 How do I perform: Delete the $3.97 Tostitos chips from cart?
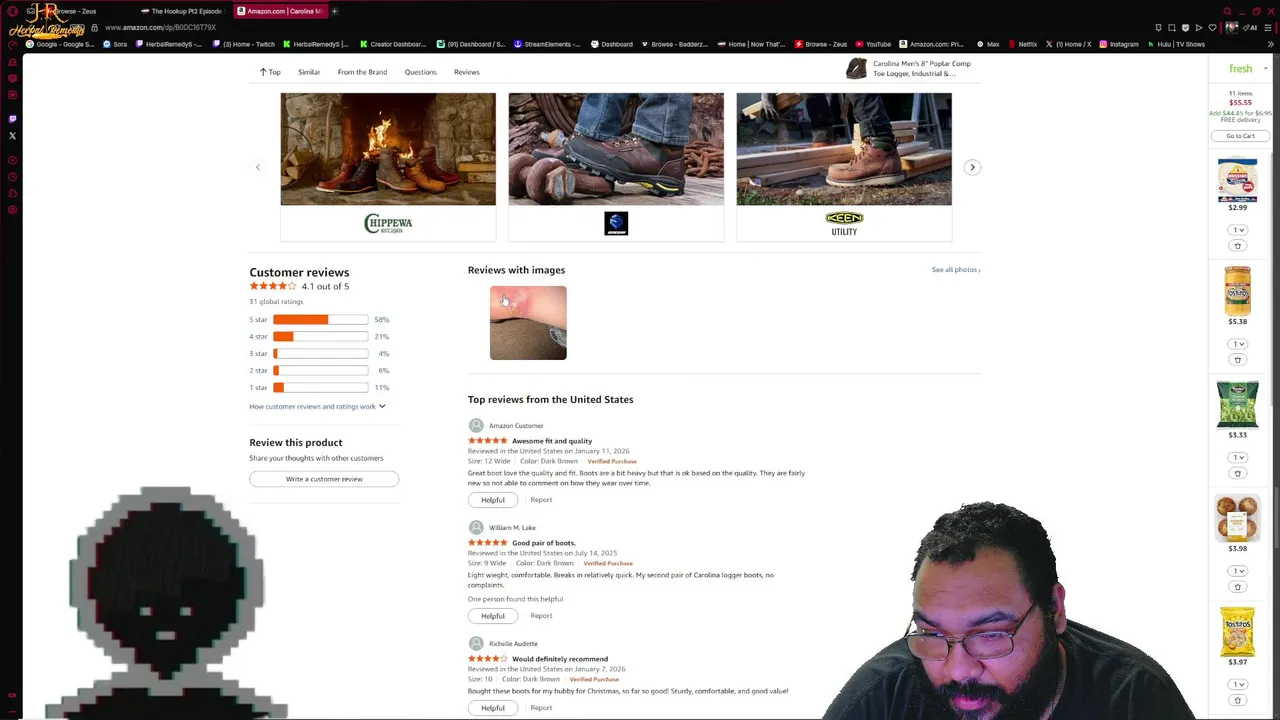[x=1238, y=701]
